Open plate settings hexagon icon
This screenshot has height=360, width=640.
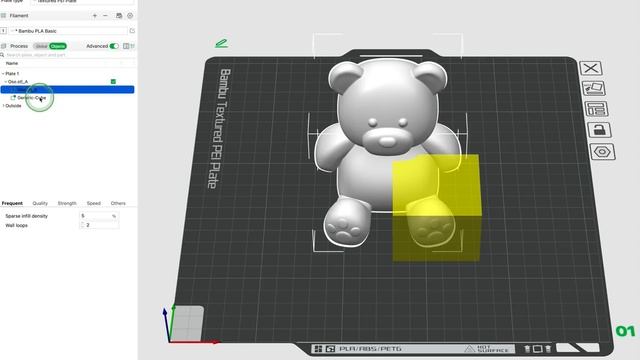point(602,152)
